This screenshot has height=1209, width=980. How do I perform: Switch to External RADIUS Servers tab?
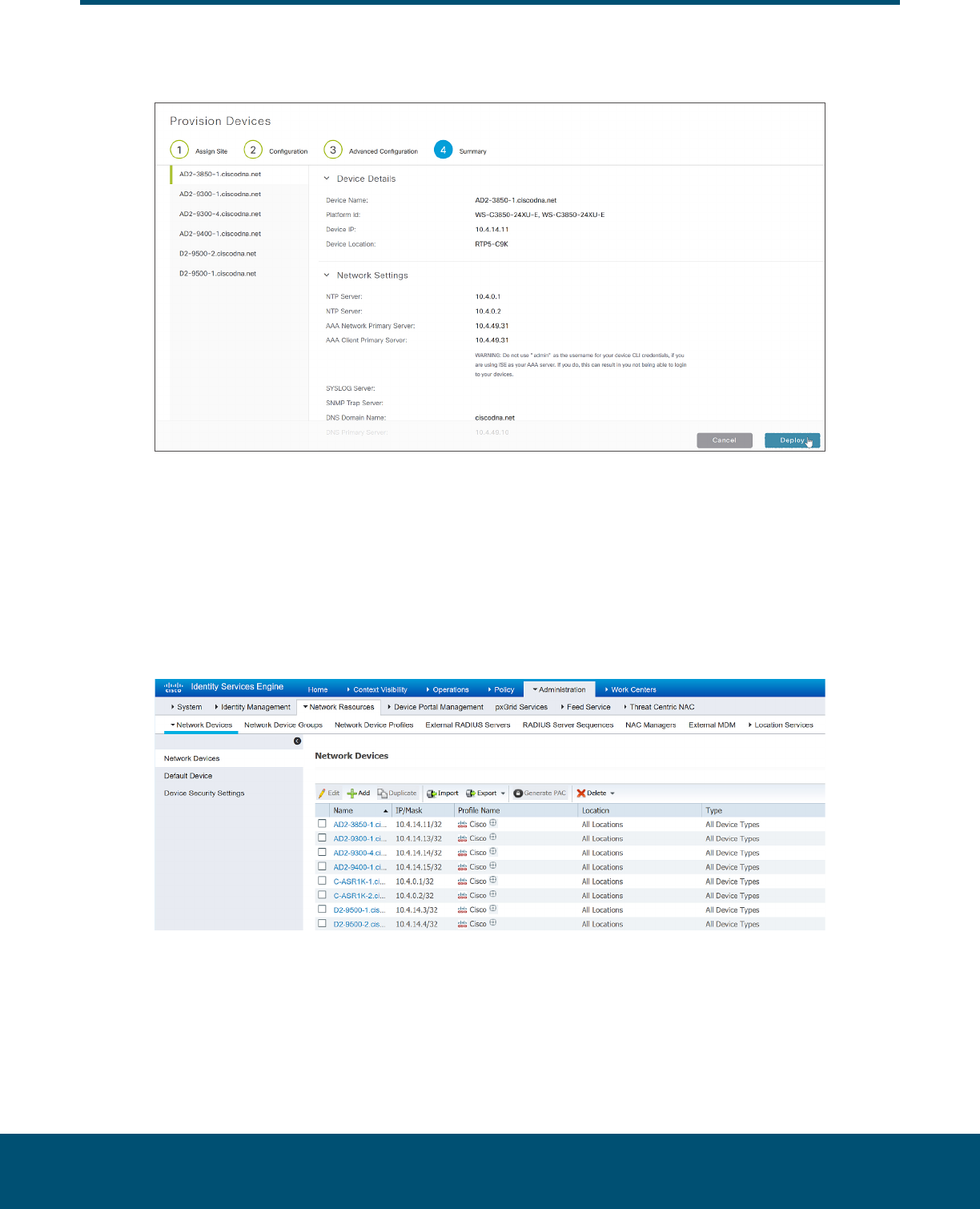tap(468, 725)
